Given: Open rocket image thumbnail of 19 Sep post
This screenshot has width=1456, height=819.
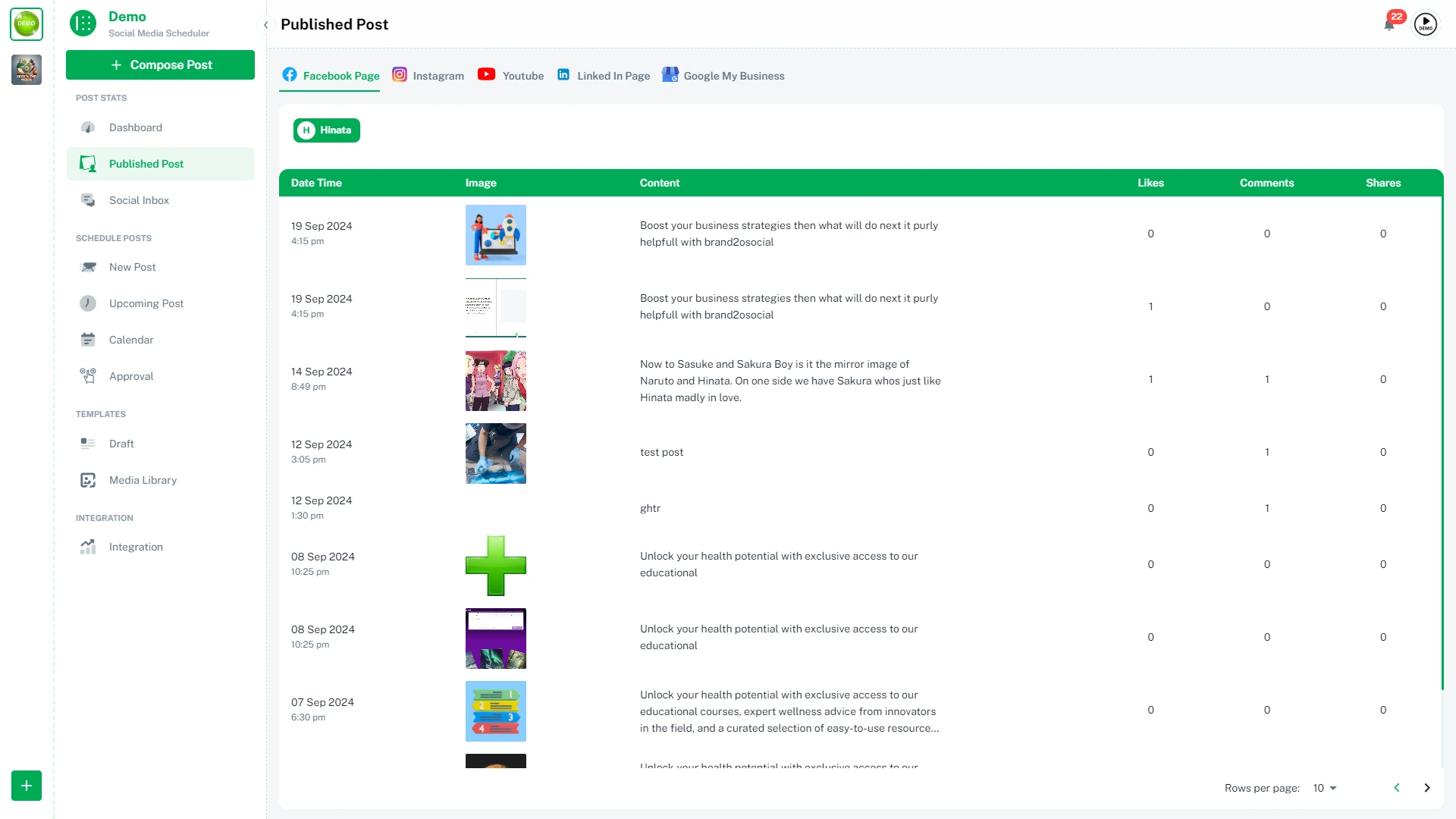Looking at the screenshot, I should [x=496, y=235].
